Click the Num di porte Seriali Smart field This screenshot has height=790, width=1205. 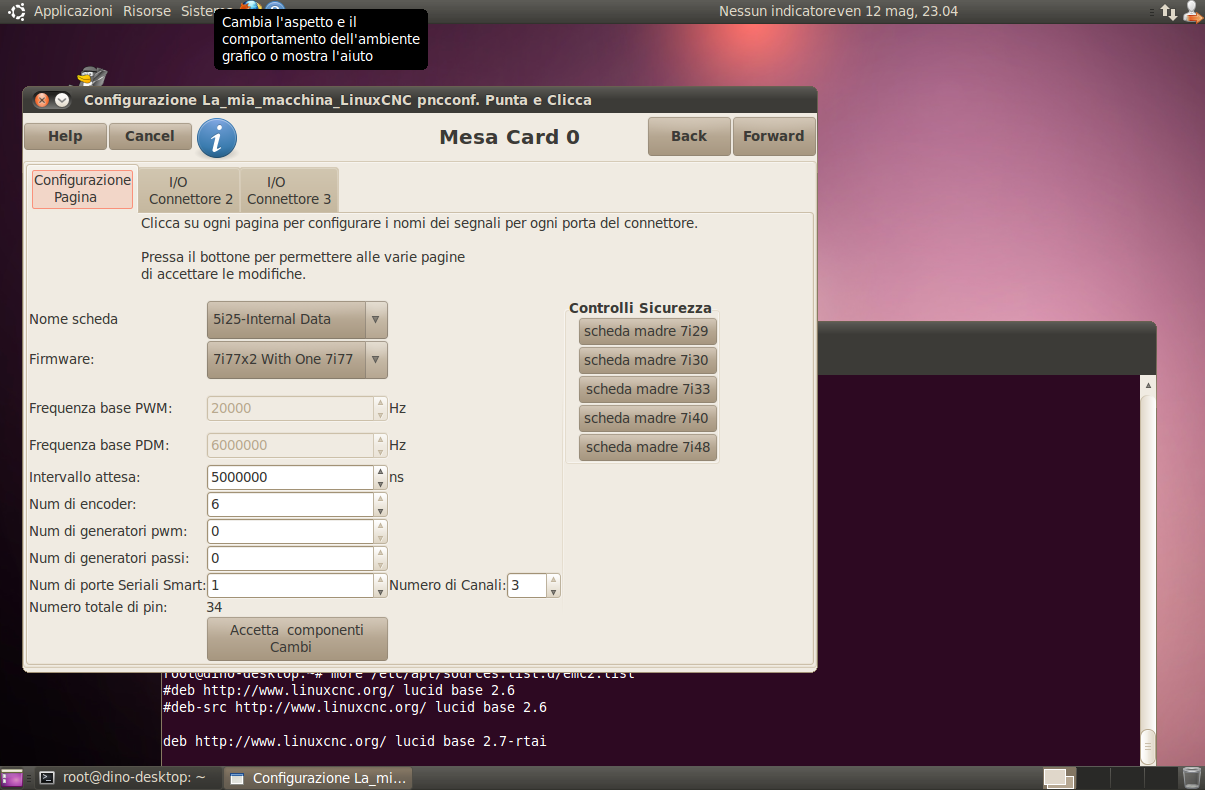click(291, 586)
